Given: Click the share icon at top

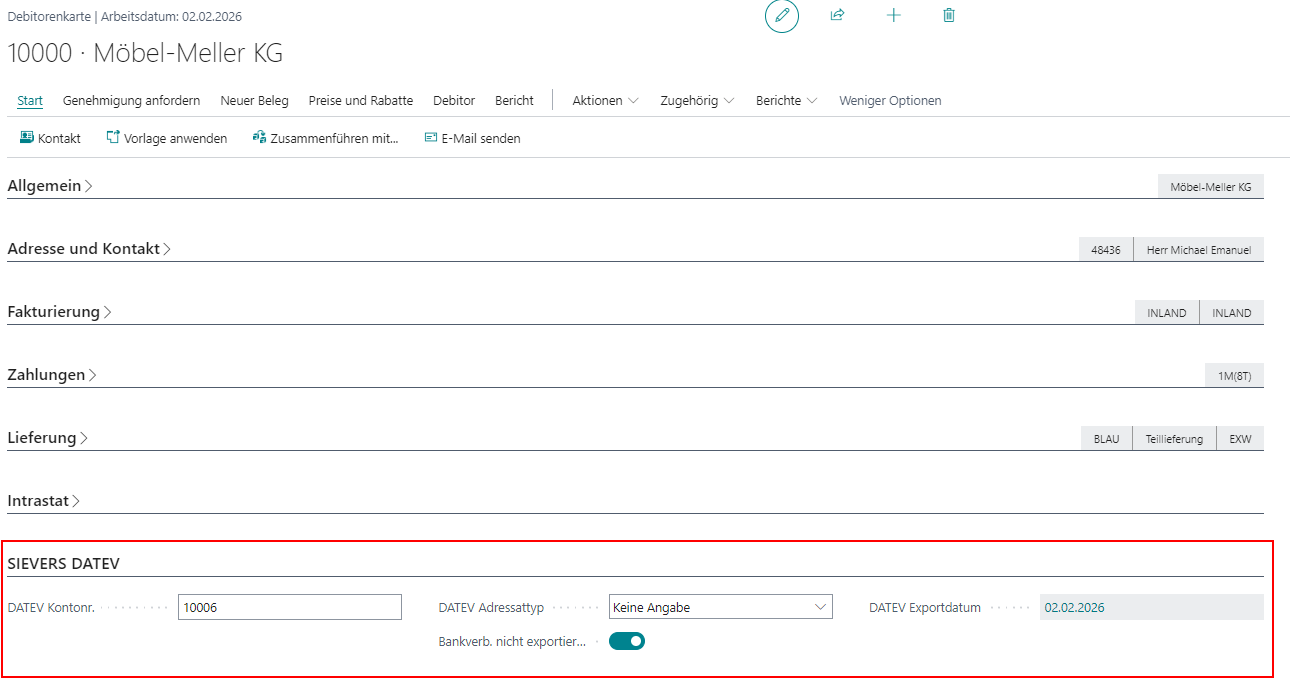Looking at the screenshot, I should click(838, 16).
